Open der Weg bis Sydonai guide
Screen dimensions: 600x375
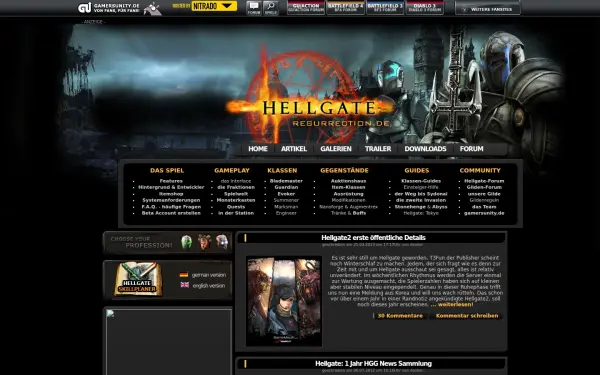point(421,194)
